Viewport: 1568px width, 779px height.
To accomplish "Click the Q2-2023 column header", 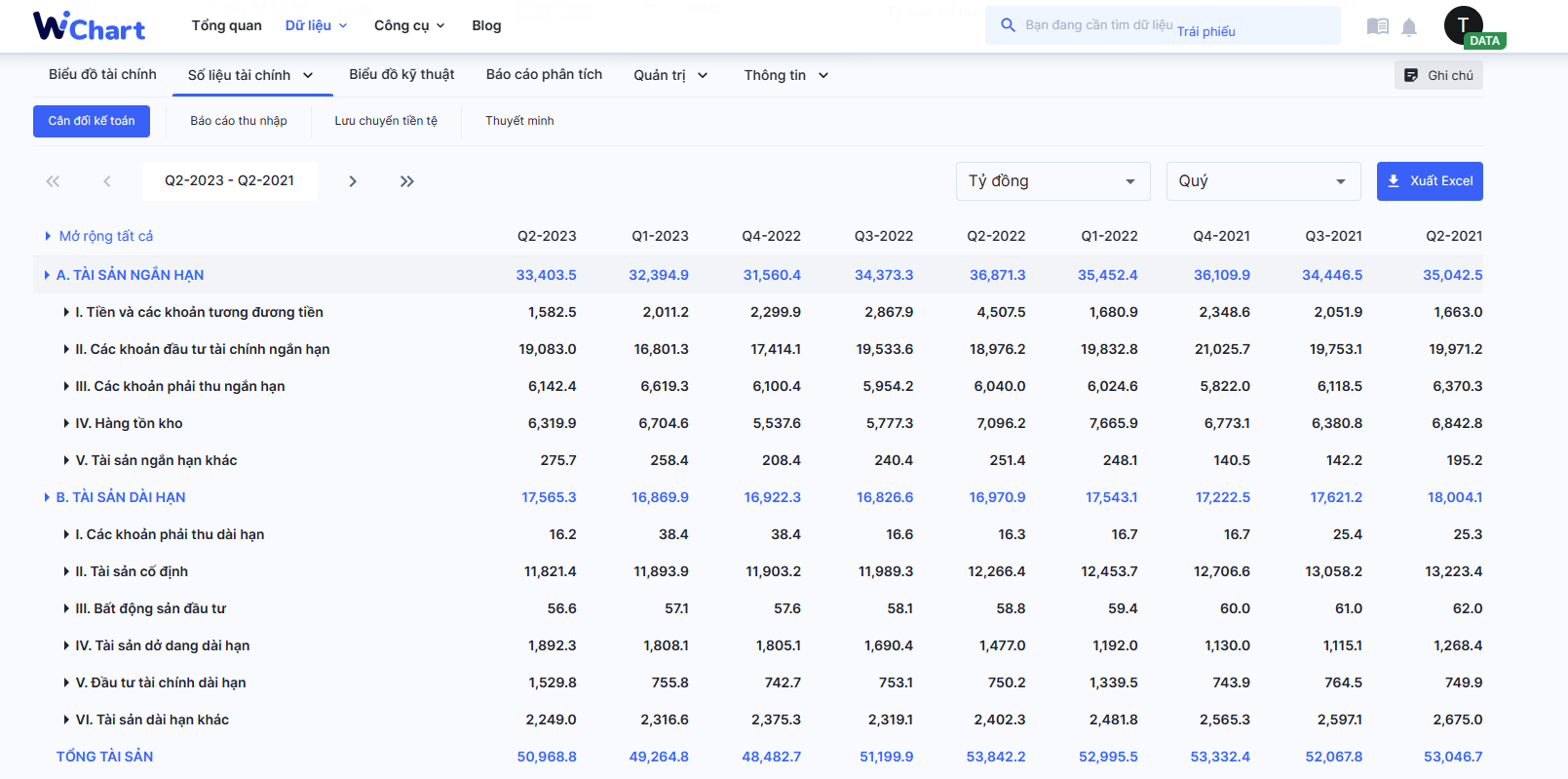I will tap(547, 236).
